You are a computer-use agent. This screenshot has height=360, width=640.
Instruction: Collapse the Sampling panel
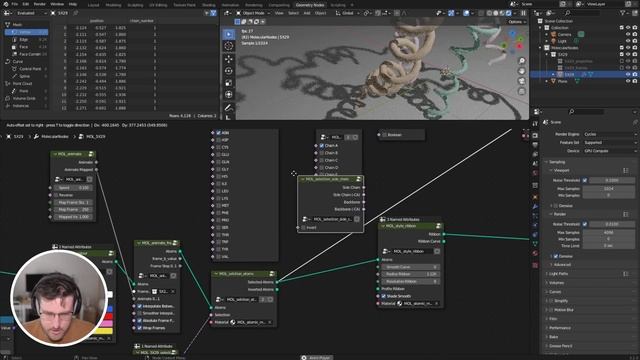pyautogui.click(x=555, y=162)
